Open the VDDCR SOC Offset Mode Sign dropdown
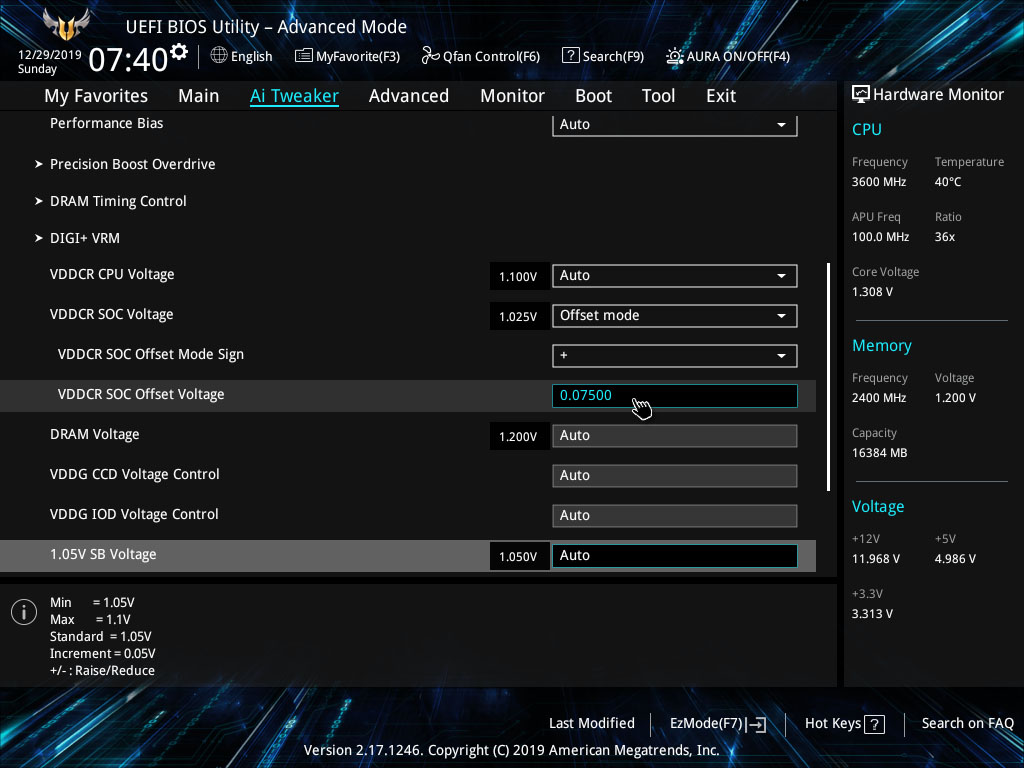Image resolution: width=1024 pixels, height=768 pixels. (675, 355)
